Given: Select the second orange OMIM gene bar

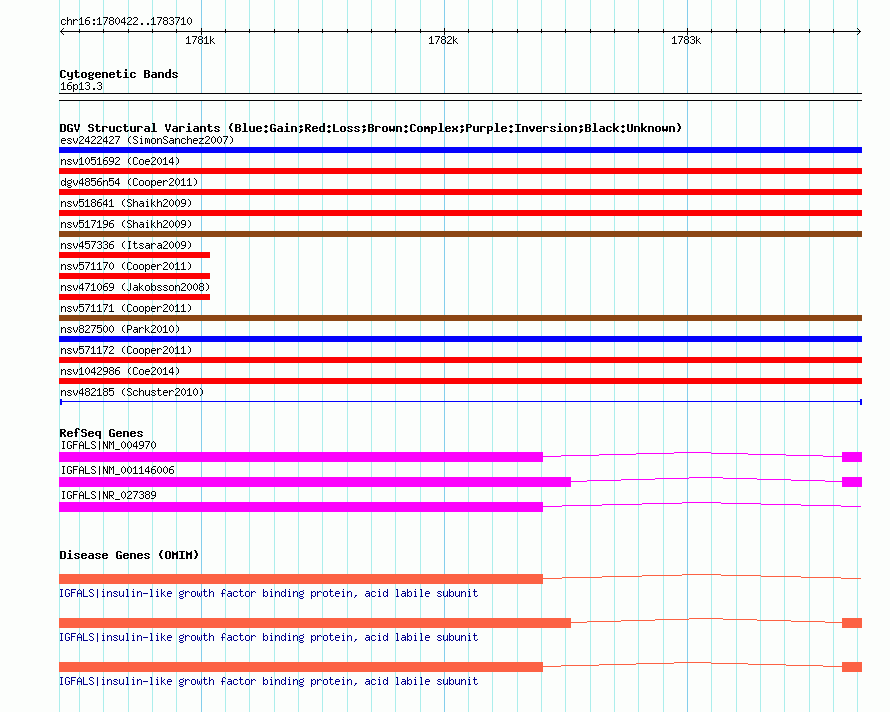Looking at the screenshot, I should (315, 623).
